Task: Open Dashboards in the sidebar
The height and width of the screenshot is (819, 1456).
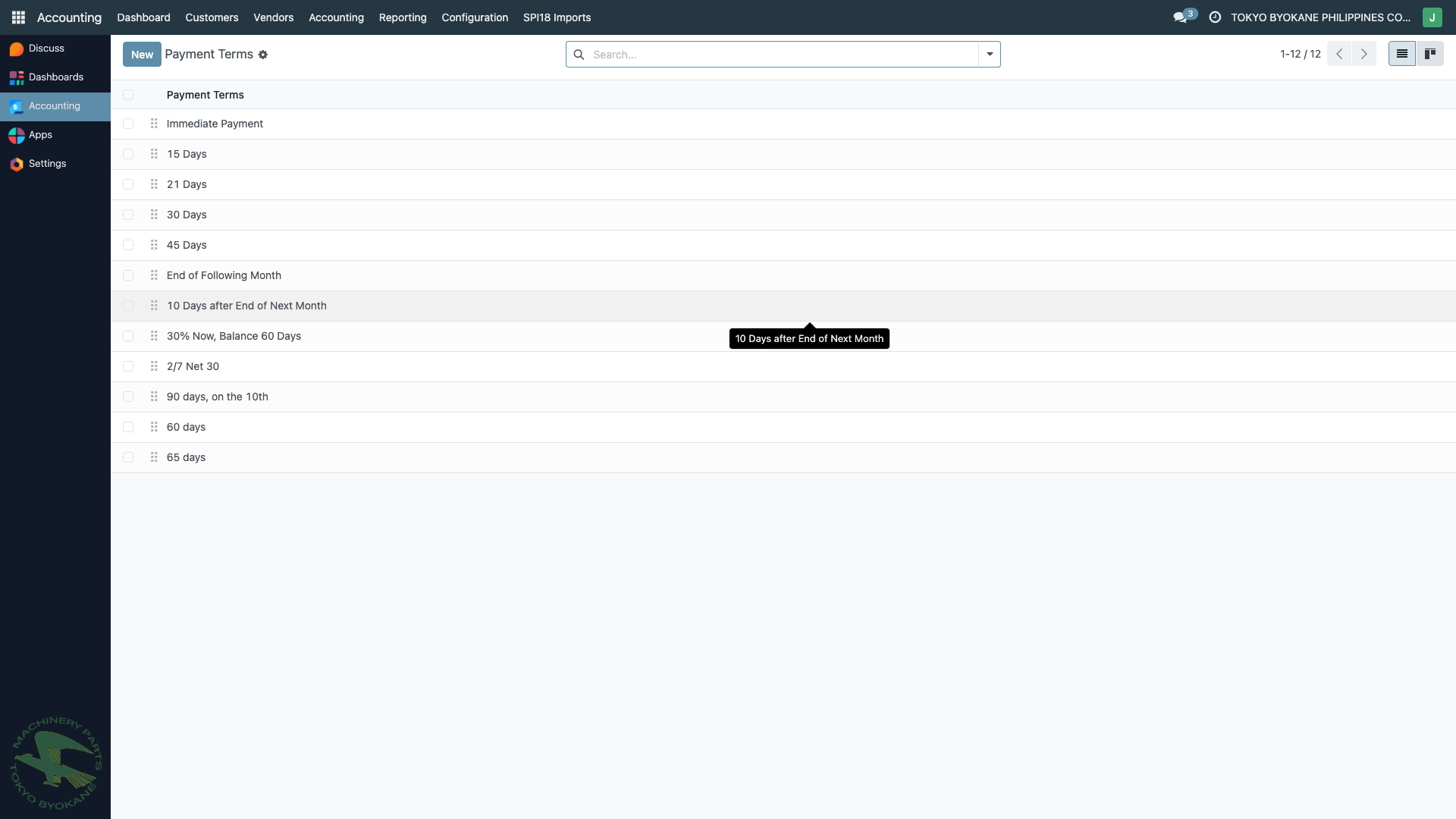Action: click(x=55, y=77)
